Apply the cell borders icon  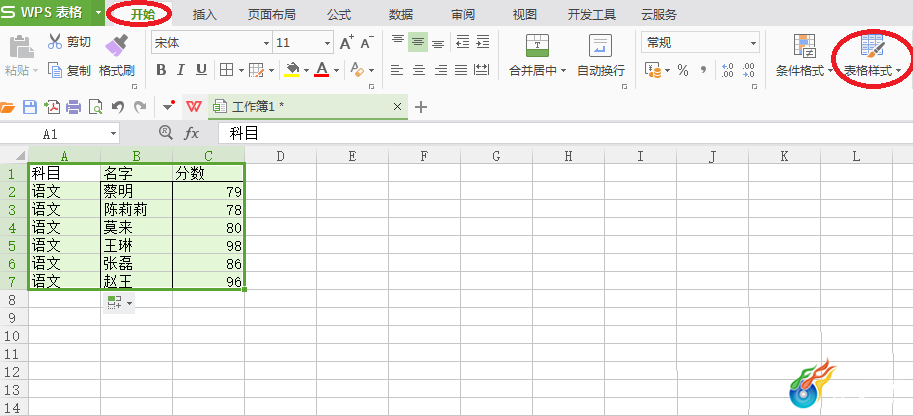coord(226,70)
